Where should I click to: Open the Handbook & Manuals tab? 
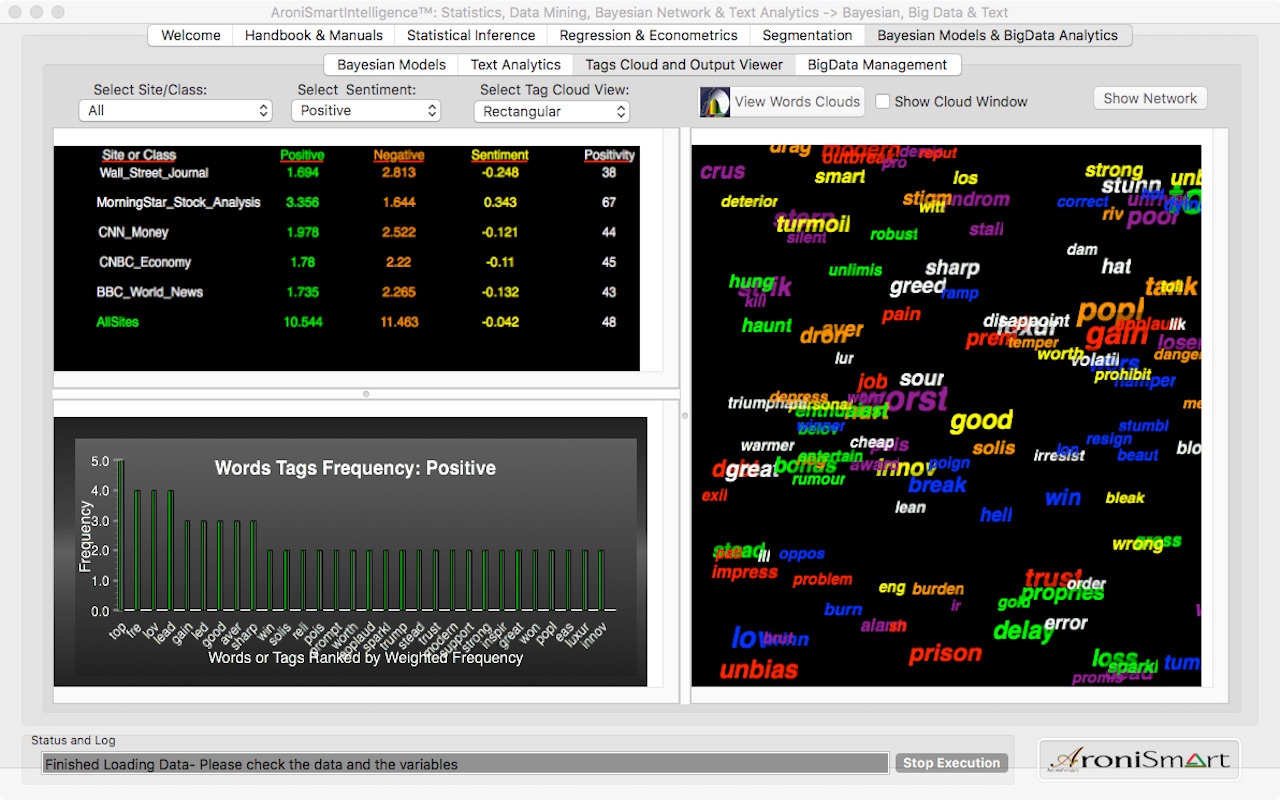click(314, 35)
